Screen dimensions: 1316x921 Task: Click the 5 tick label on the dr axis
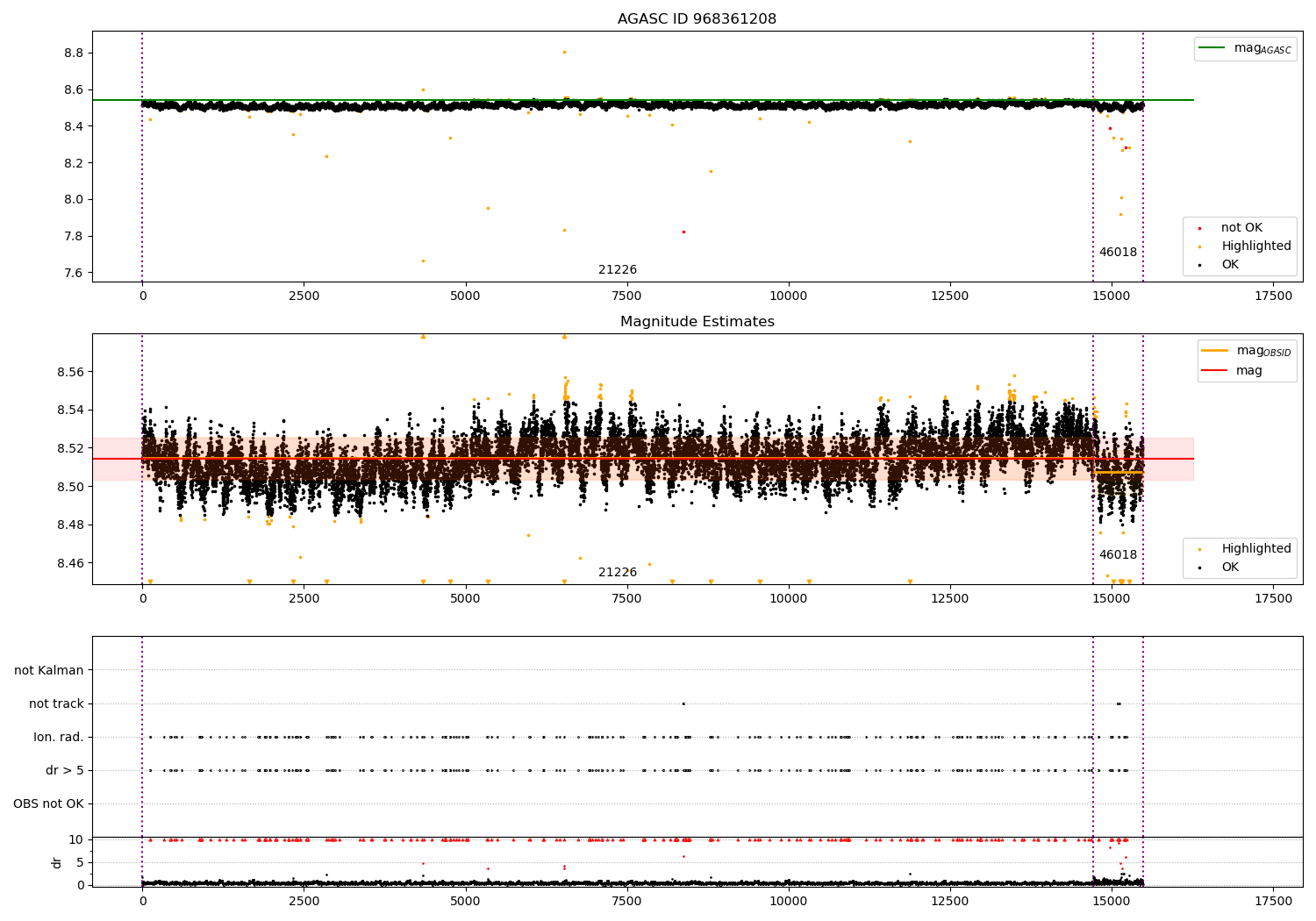pos(80,862)
